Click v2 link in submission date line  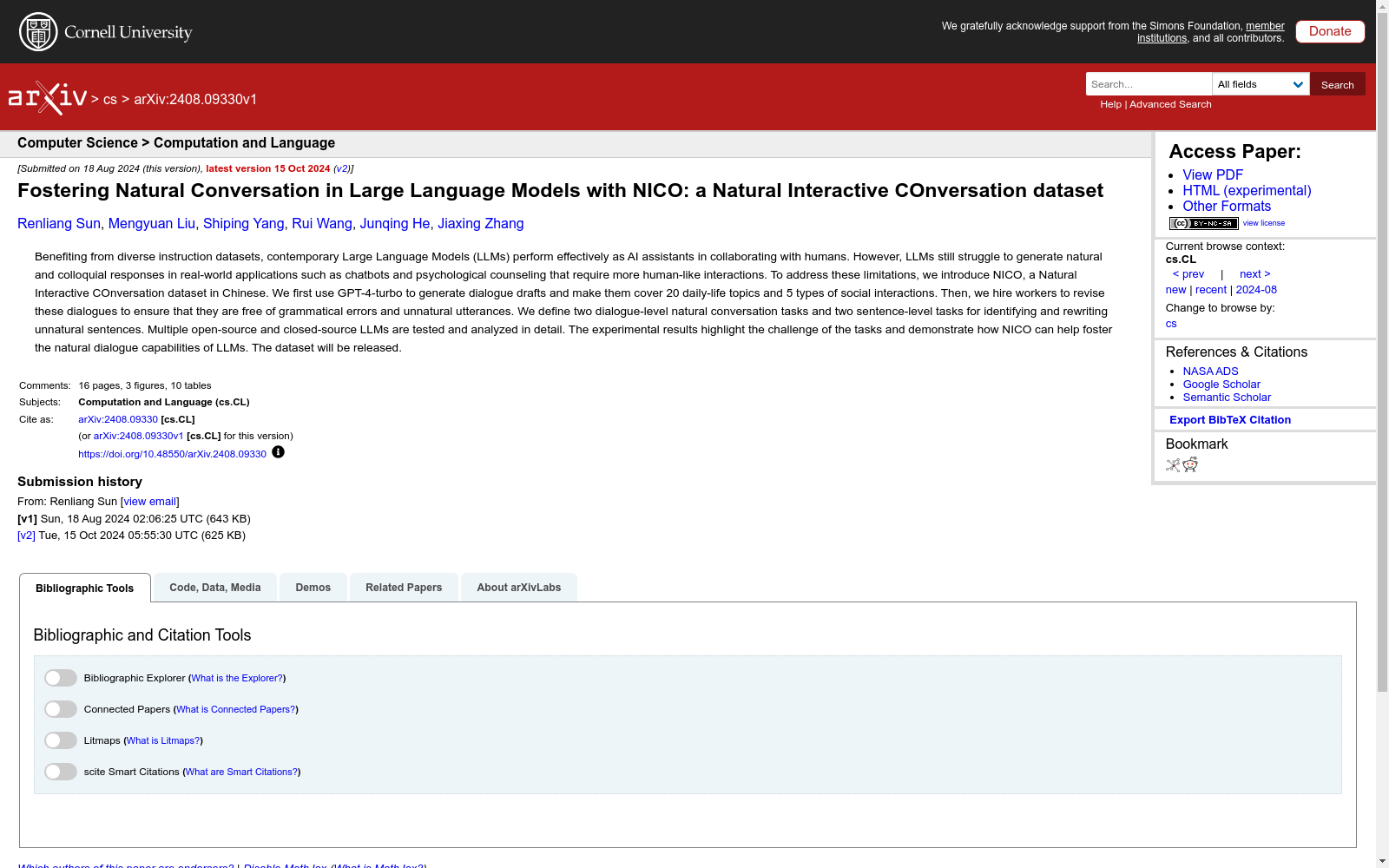pyautogui.click(x=342, y=168)
